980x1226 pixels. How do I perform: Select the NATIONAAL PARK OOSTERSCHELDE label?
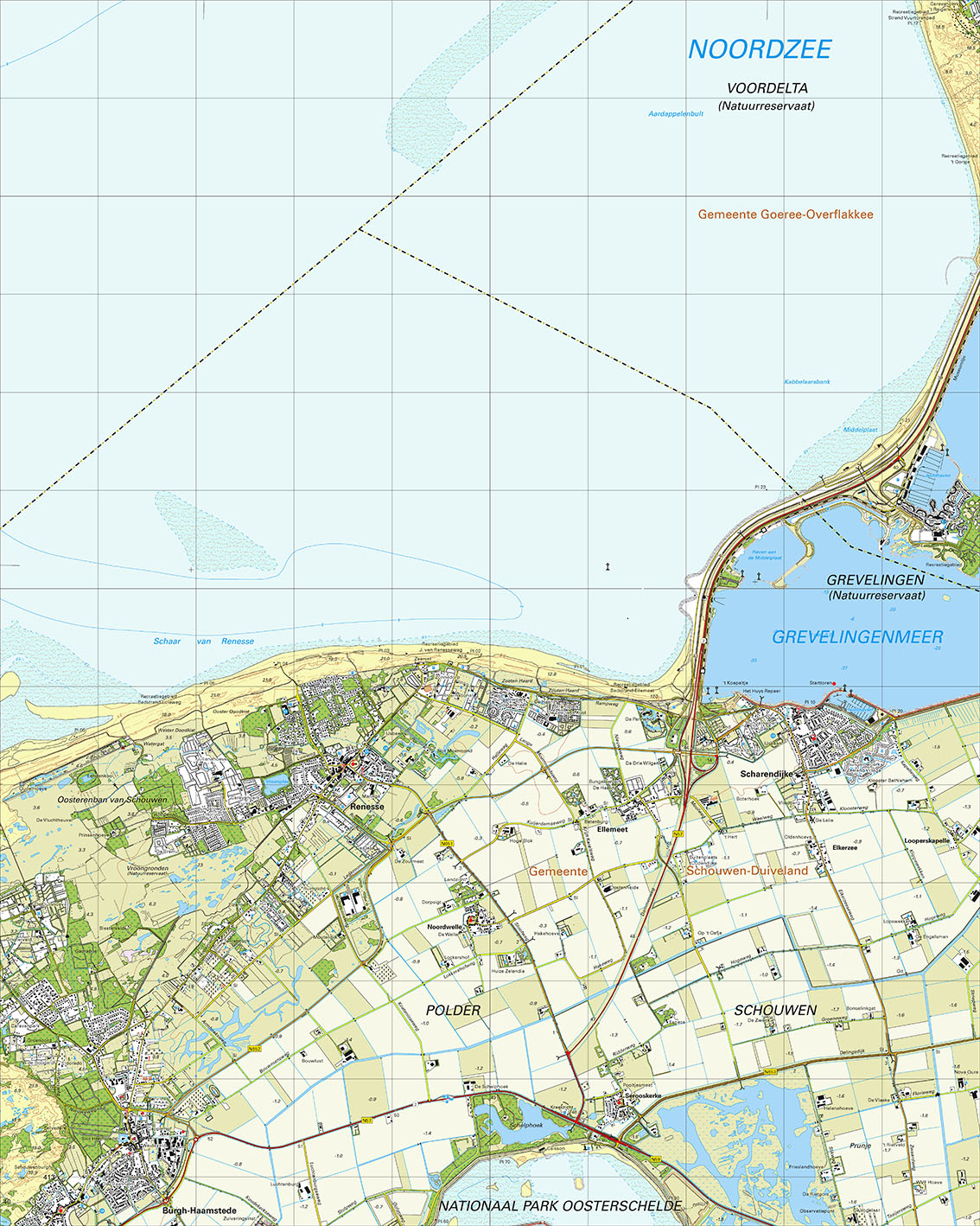(x=560, y=1205)
